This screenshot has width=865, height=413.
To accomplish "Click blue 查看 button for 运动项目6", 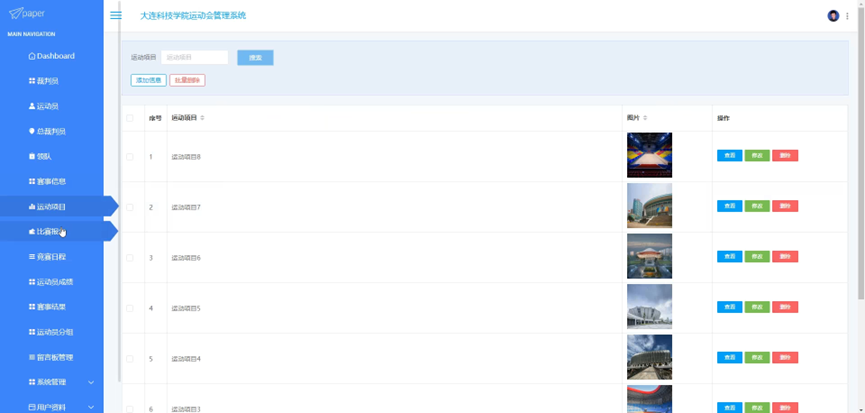I will (x=729, y=256).
